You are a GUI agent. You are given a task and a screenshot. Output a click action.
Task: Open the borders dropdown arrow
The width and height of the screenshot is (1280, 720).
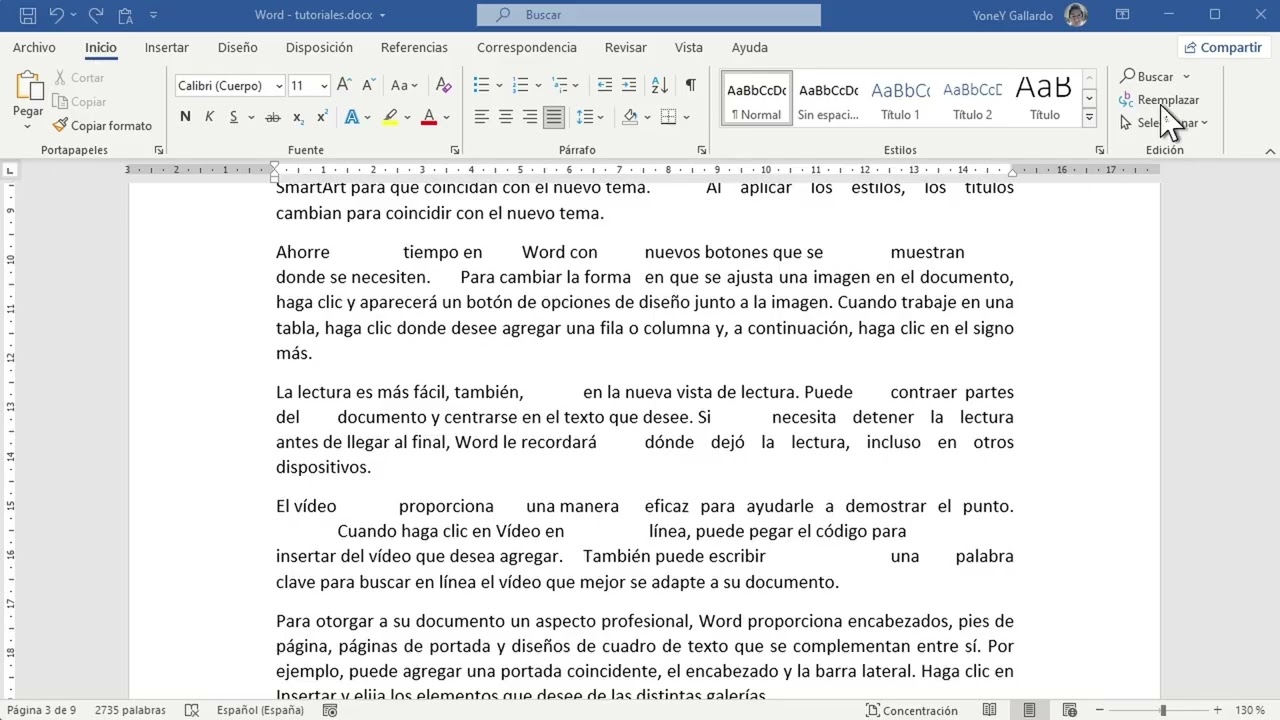(686, 117)
